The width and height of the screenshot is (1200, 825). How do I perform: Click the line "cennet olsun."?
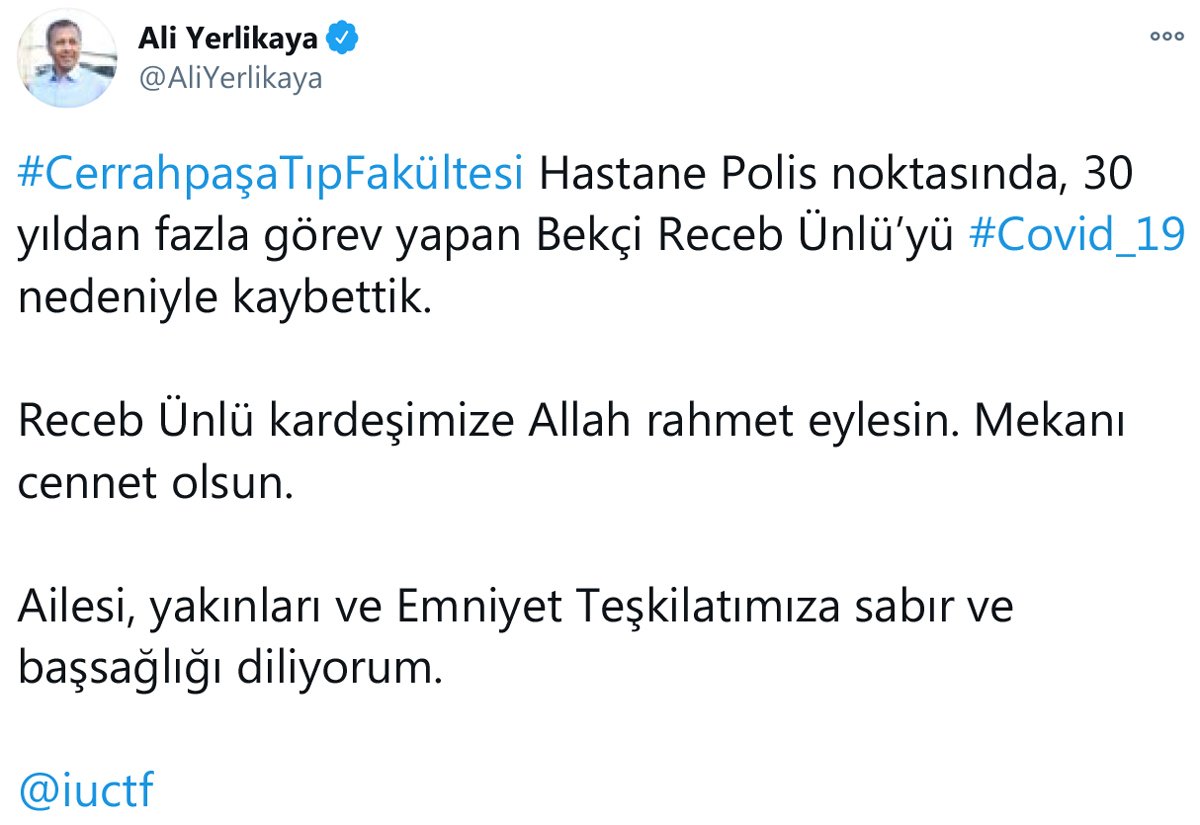click(x=158, y=485)
